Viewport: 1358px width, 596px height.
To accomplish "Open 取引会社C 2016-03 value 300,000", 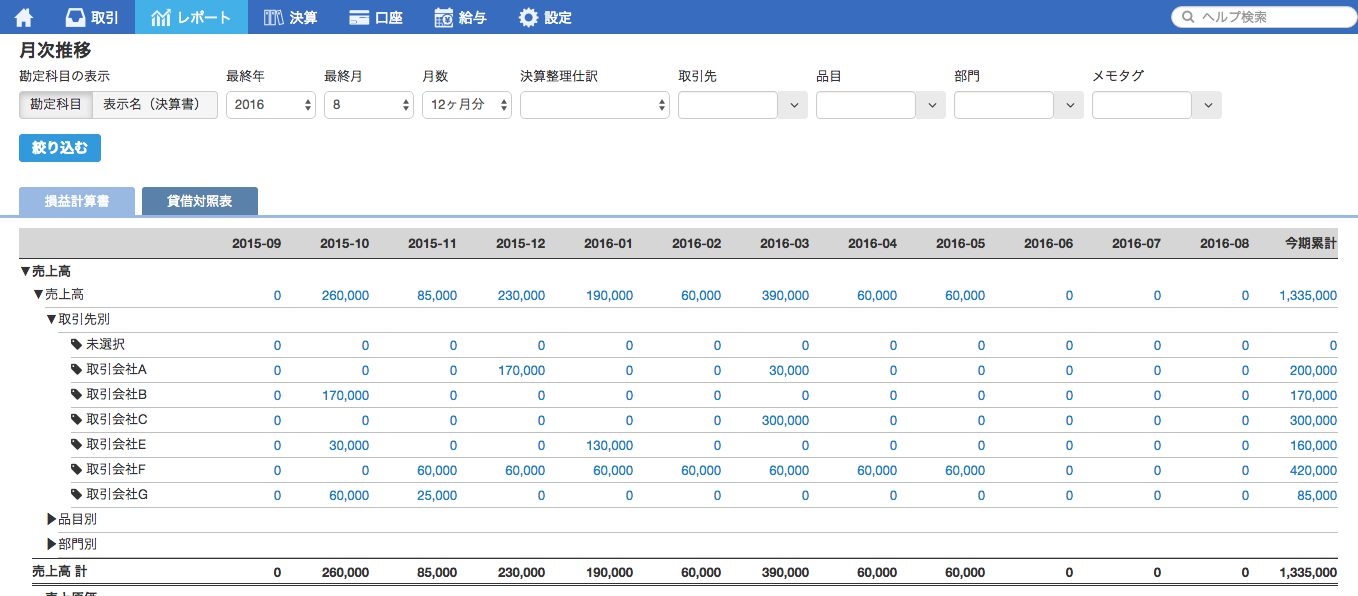I will pyautogui.click(x=785, y=421).
